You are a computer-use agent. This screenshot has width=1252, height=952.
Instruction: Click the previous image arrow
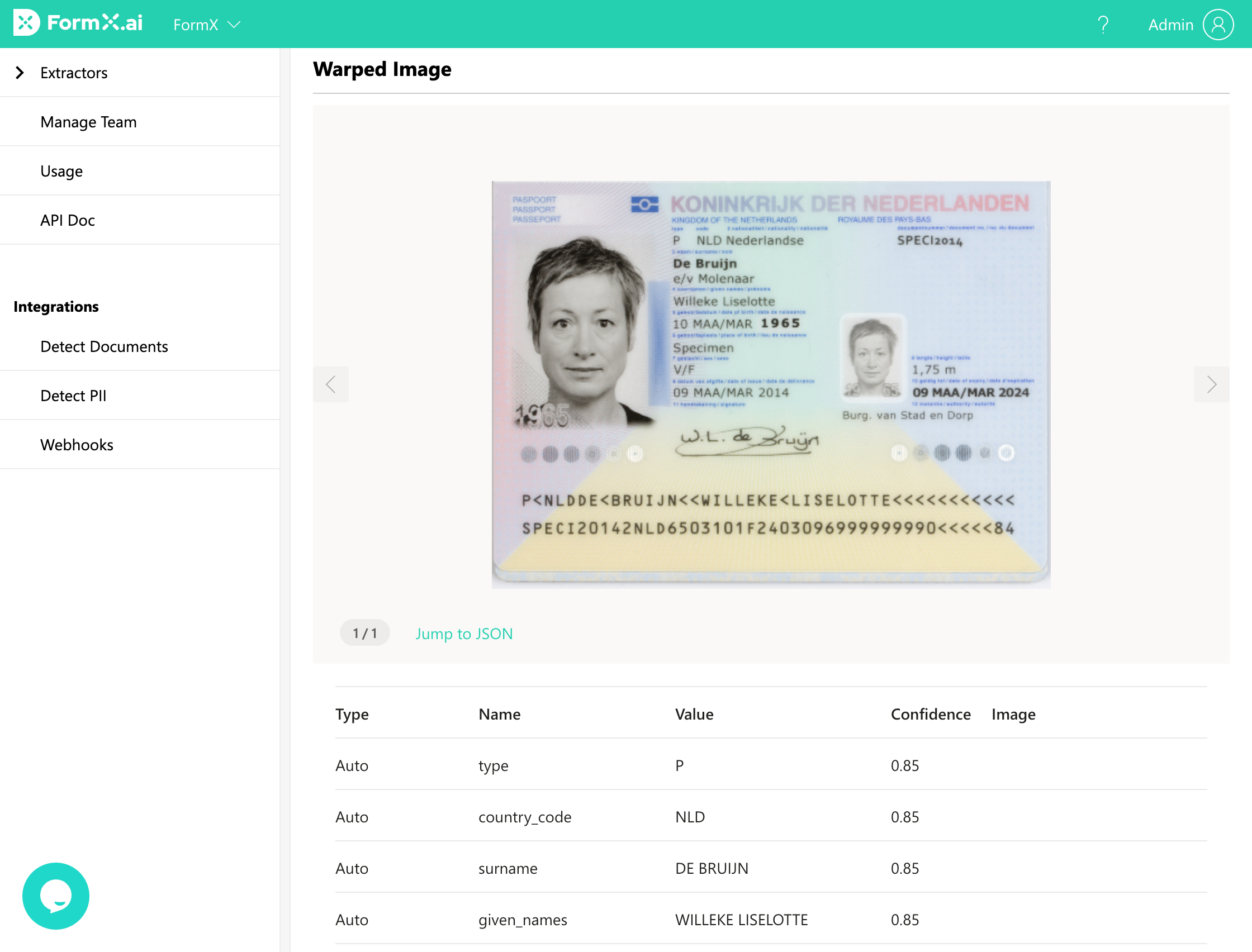pyautogui.click(x=331, y=384)
